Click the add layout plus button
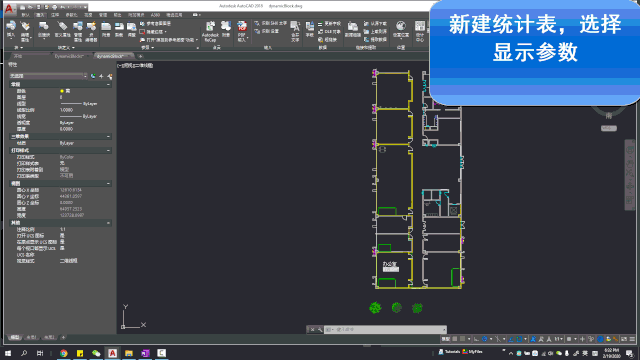This screenshot has height=360, width=640. coord(63,338)
